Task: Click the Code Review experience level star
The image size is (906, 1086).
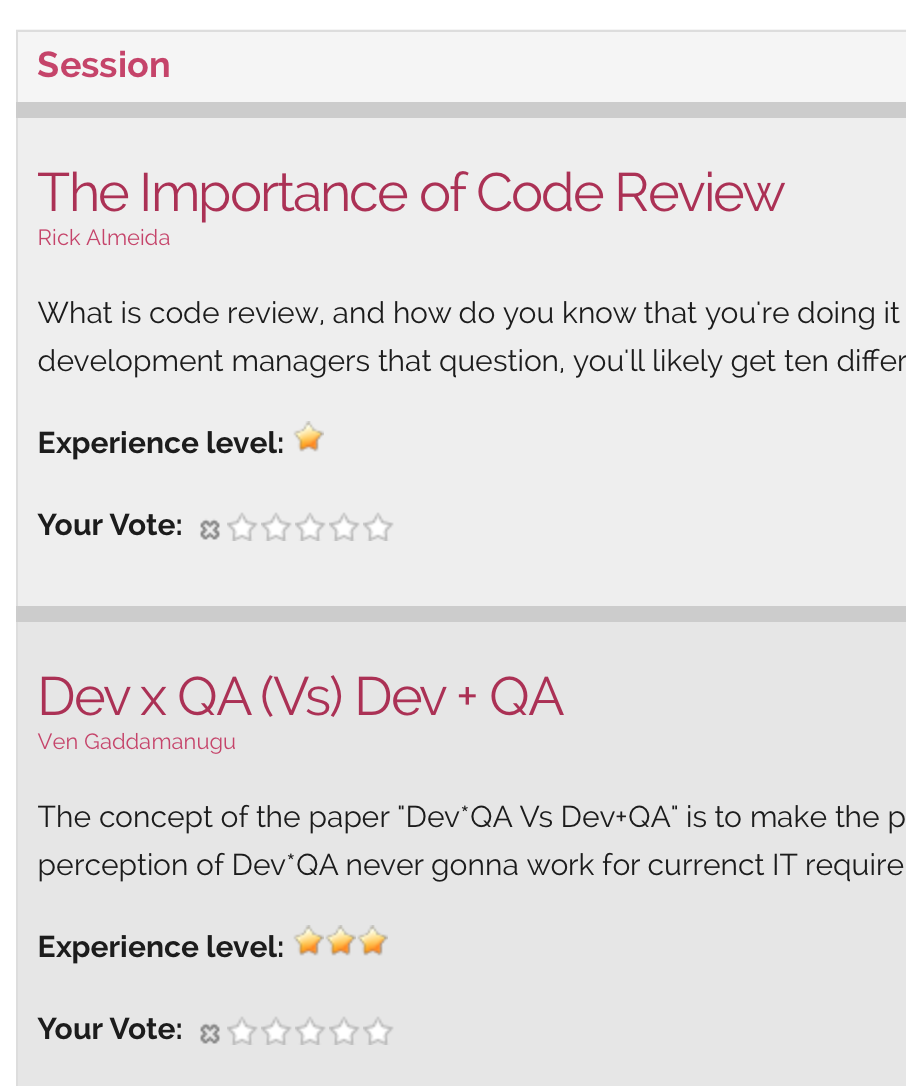Action: [309, 438]
